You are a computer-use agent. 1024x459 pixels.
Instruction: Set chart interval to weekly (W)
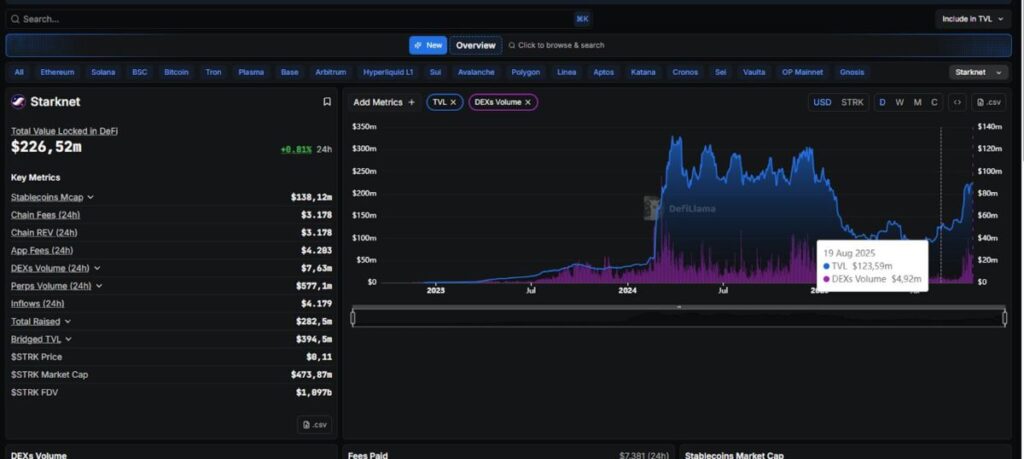[899, 102]
